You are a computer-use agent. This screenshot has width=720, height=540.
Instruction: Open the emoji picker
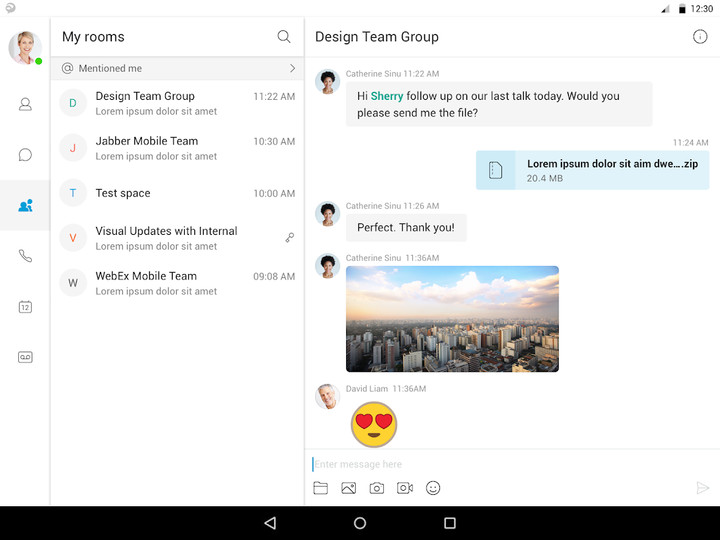pyautogui.click(x=433, y=488)
